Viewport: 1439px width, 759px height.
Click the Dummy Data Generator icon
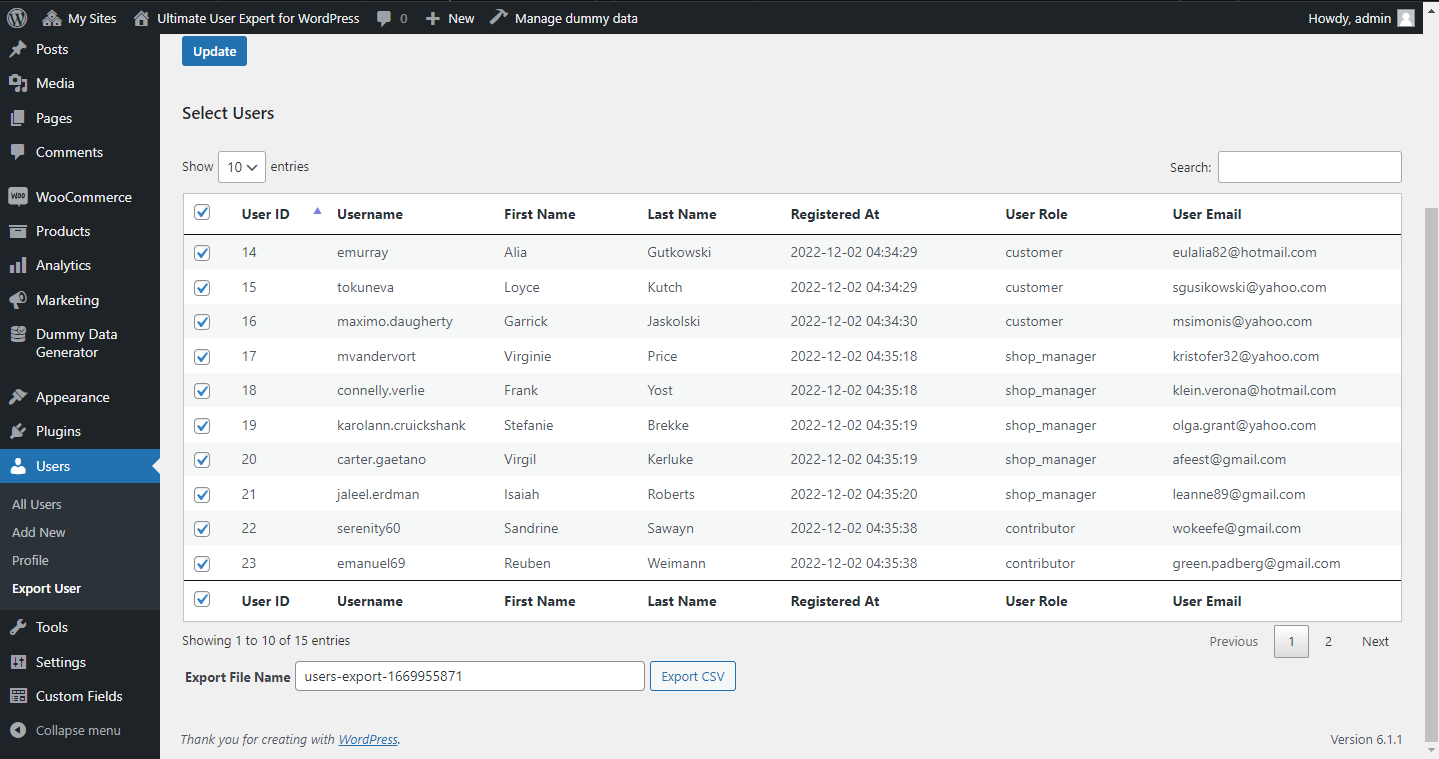point(18,335)
